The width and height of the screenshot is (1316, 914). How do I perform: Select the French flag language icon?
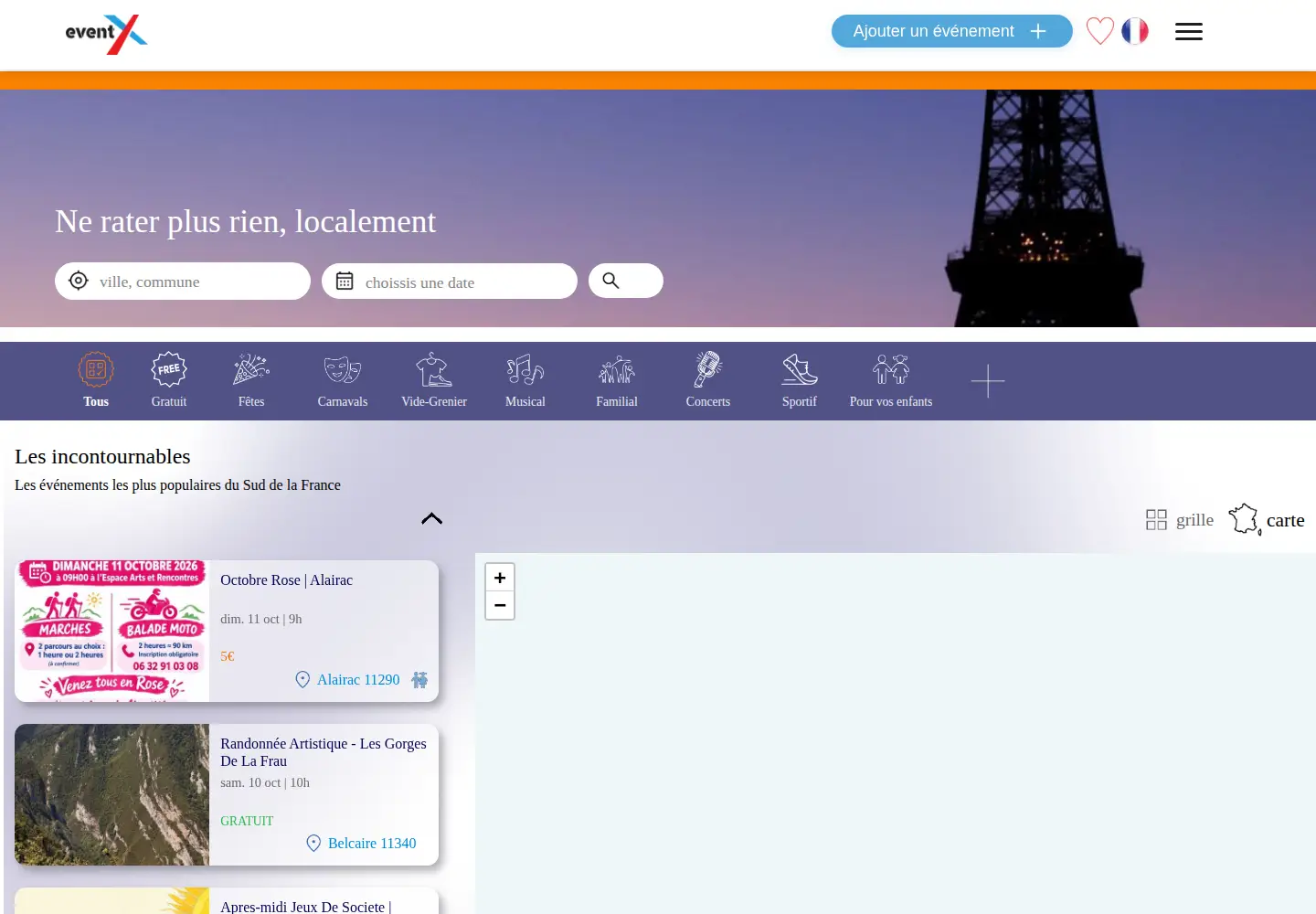1135,31
